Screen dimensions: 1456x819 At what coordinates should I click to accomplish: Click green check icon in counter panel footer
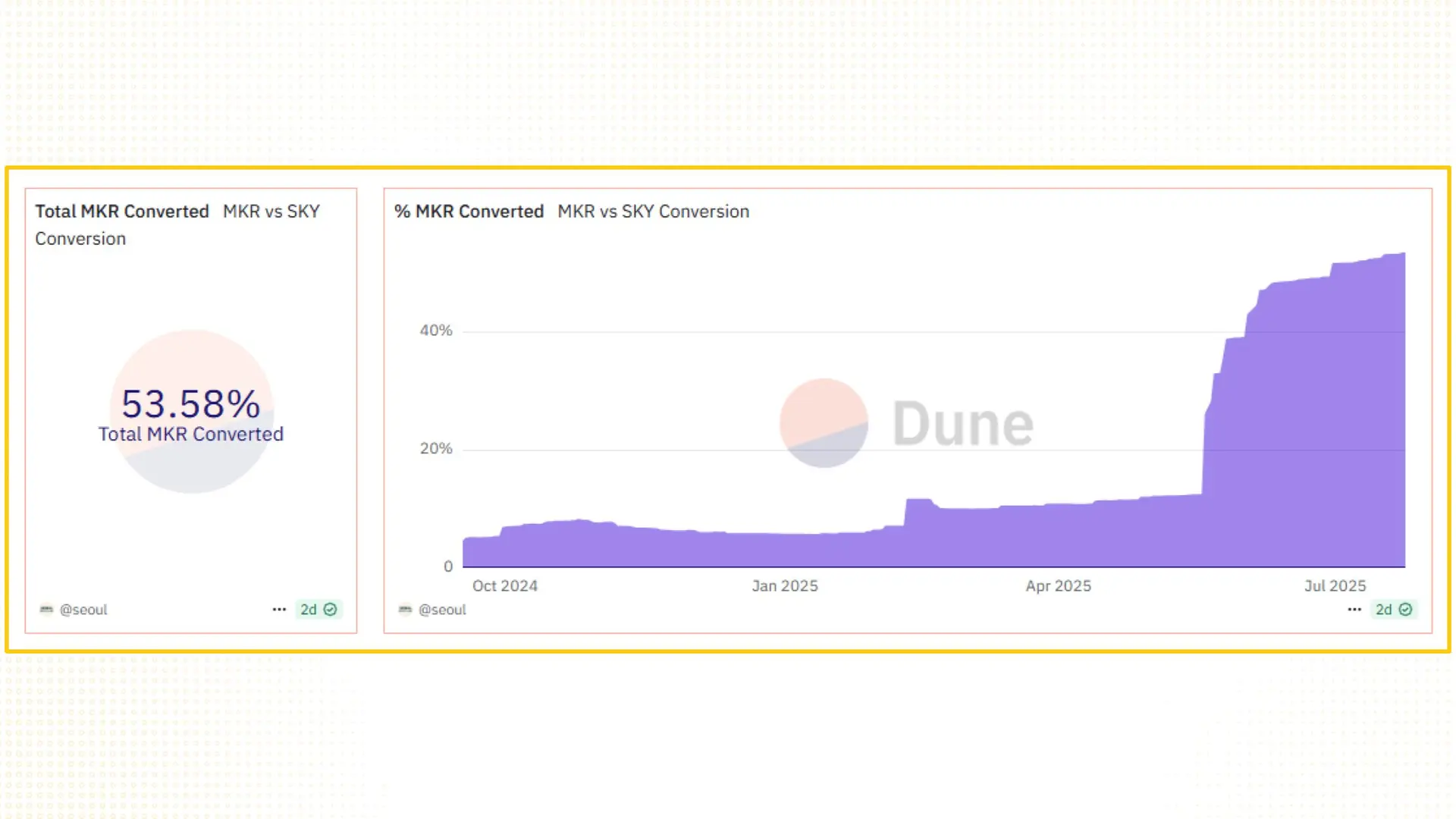coord(331,609)
